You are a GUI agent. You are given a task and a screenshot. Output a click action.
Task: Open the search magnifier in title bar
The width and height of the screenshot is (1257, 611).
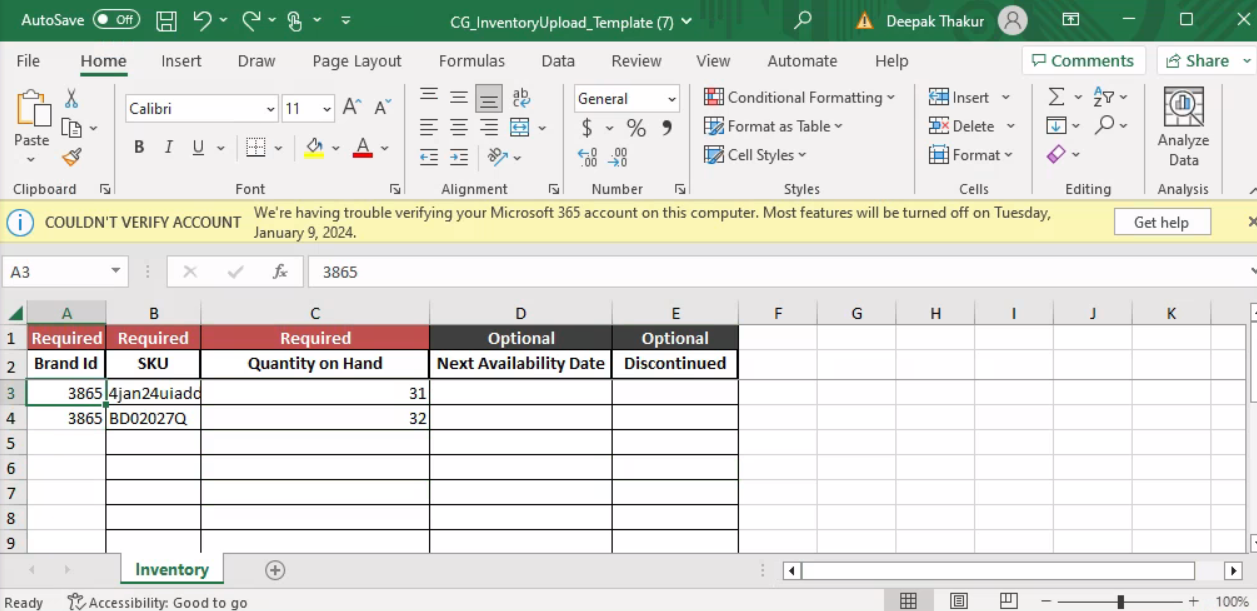click(x=802, y=20)
